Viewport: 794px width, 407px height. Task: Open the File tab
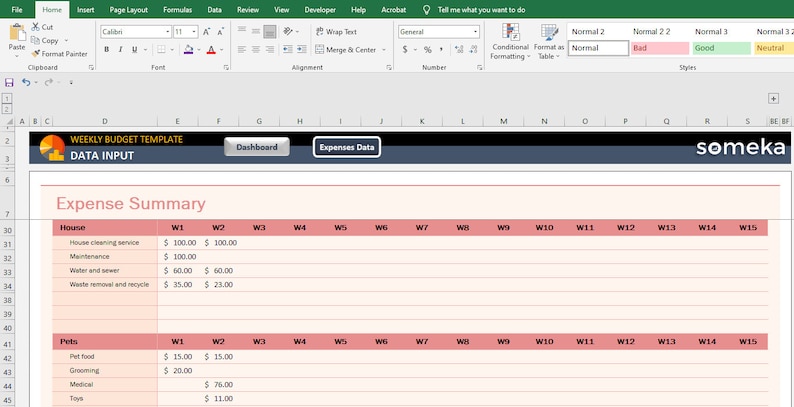click(17, 10)
